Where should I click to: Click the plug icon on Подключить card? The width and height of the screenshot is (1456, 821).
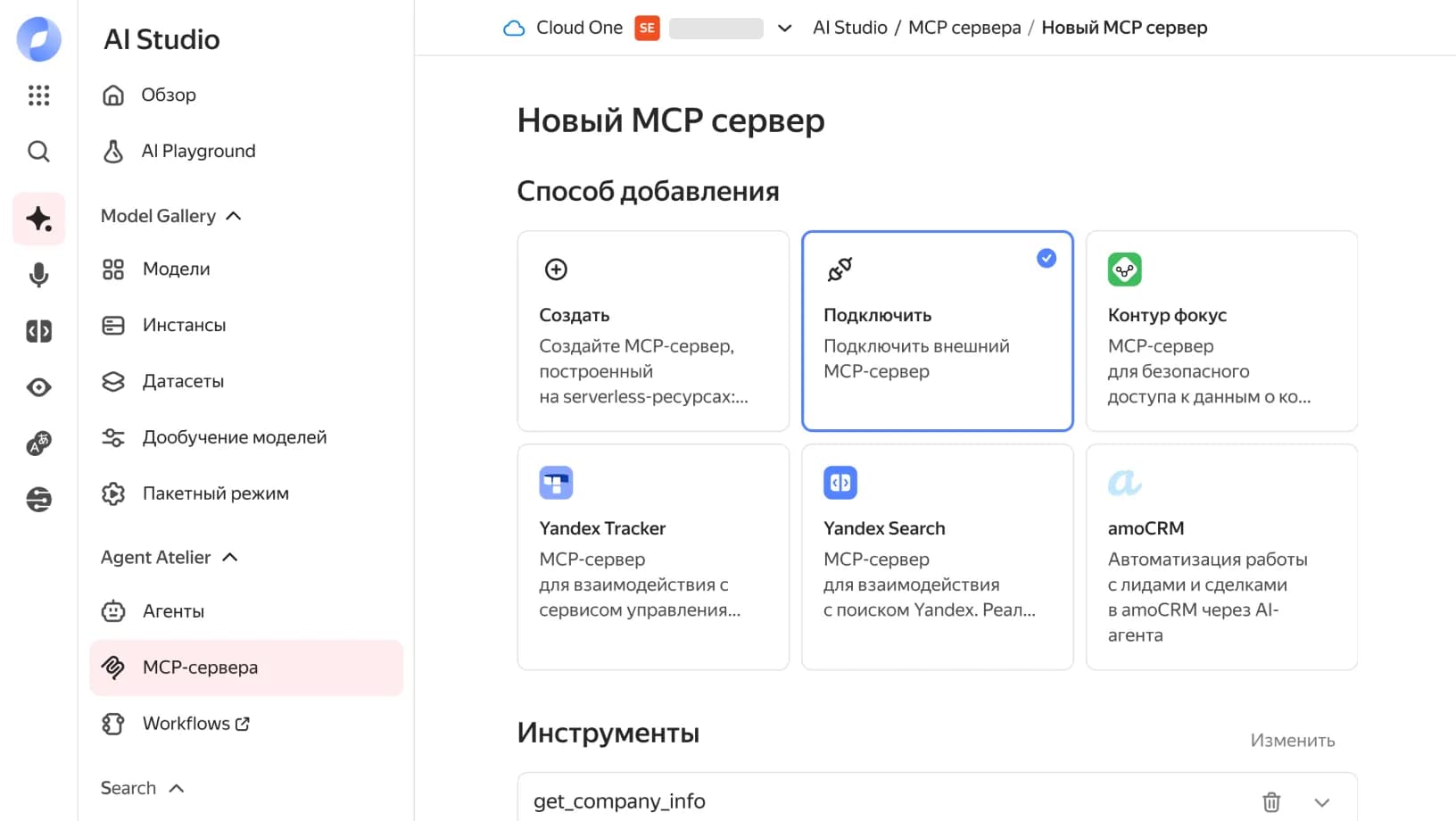[840, 270]
